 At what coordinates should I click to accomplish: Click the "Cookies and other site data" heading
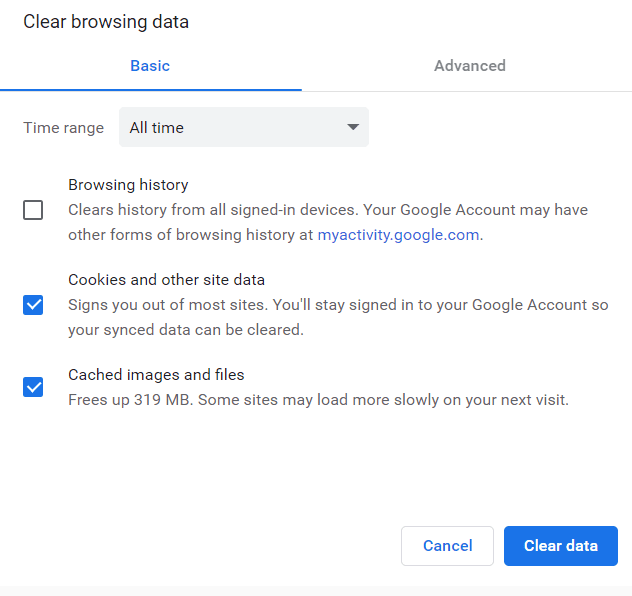tap(166, 280)
